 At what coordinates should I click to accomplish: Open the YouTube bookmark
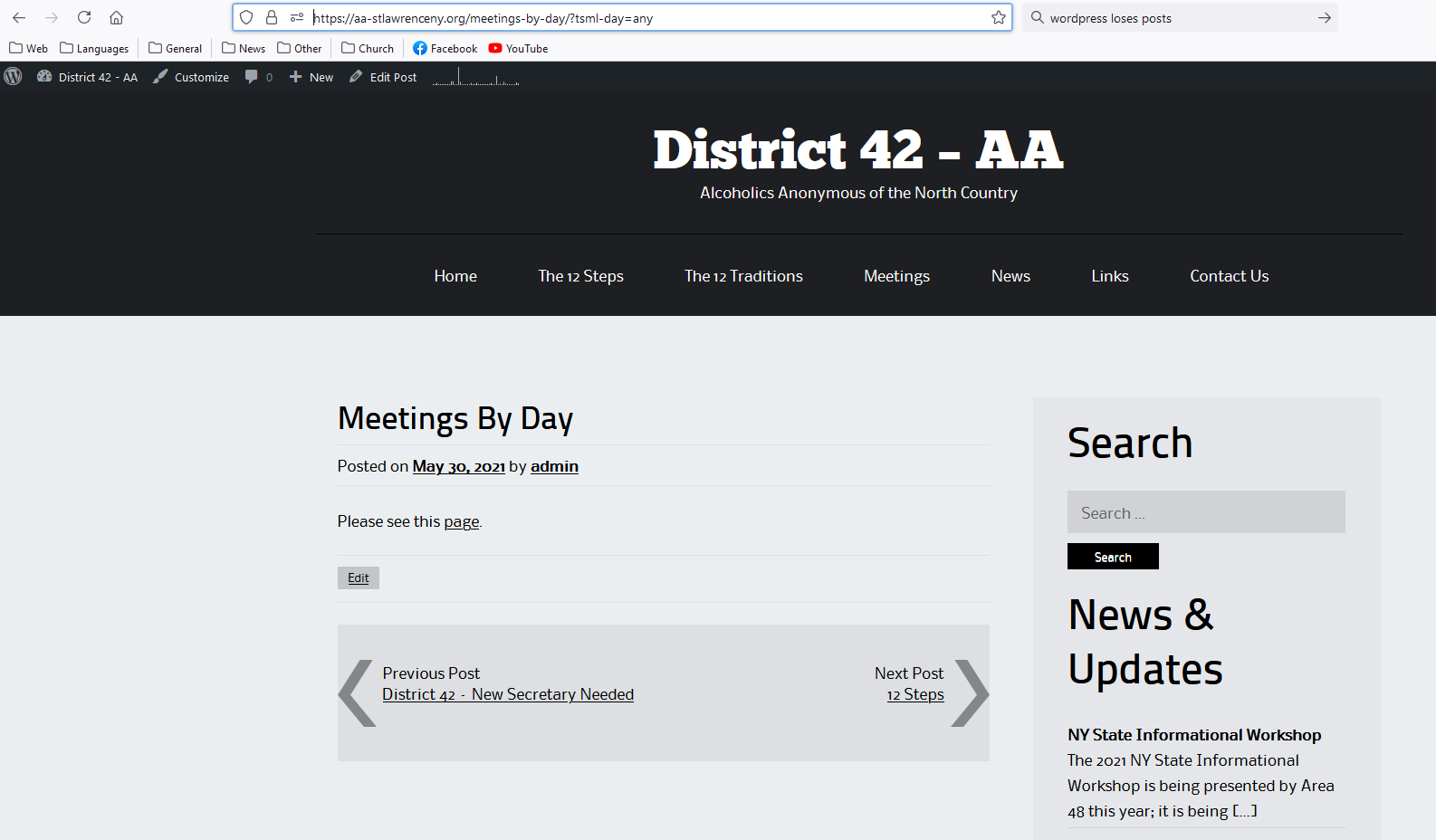click(x=518, y=48)
